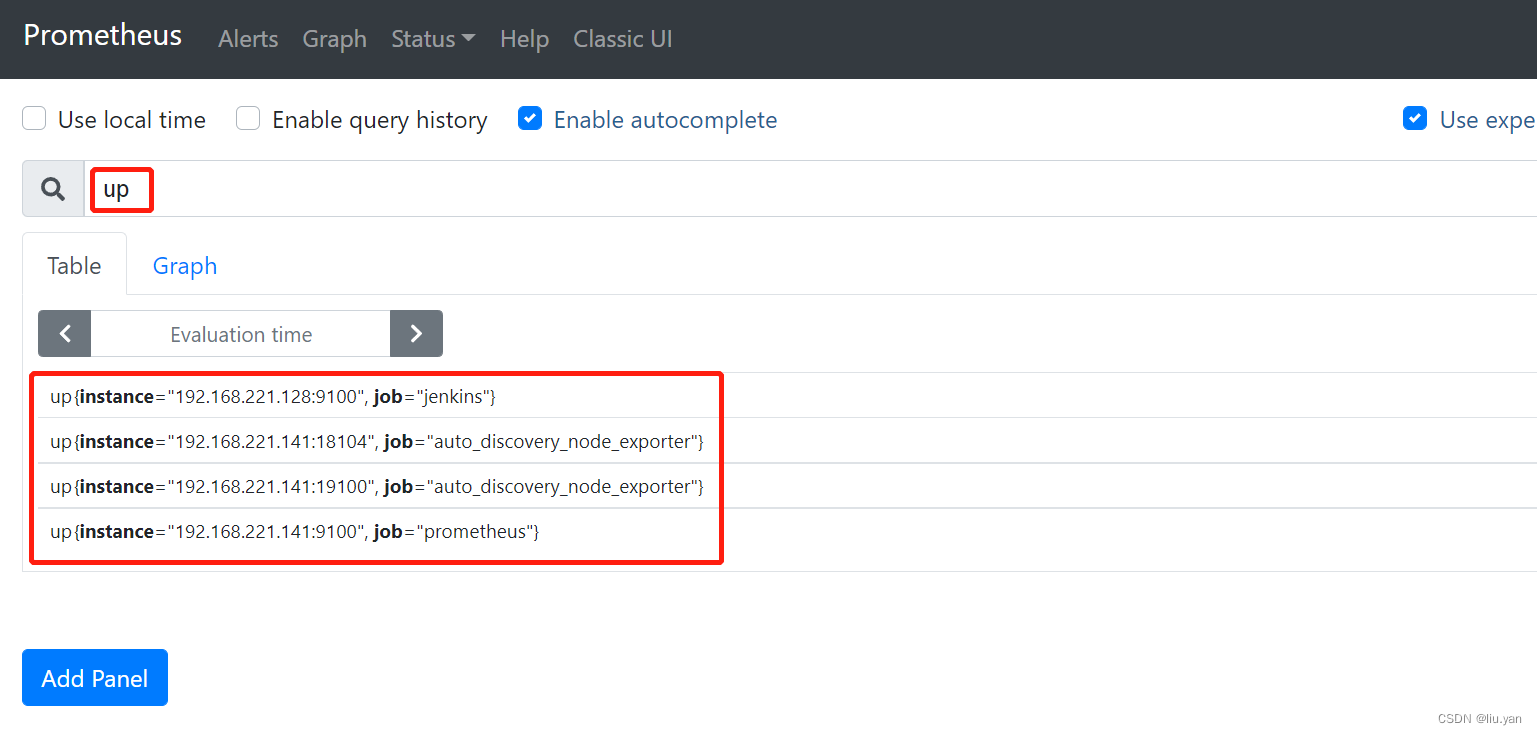Viewport: 1537px width, 735px height.
Task: Switch to Classic UI
Action: [x=622, y=39]
